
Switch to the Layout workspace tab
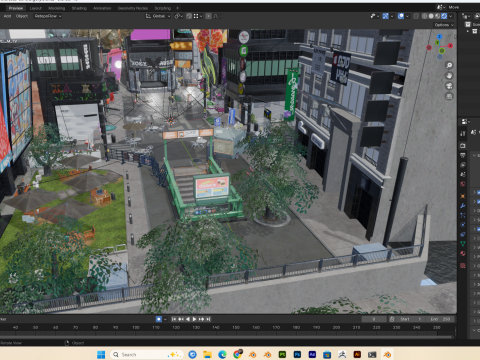point(36,8)
